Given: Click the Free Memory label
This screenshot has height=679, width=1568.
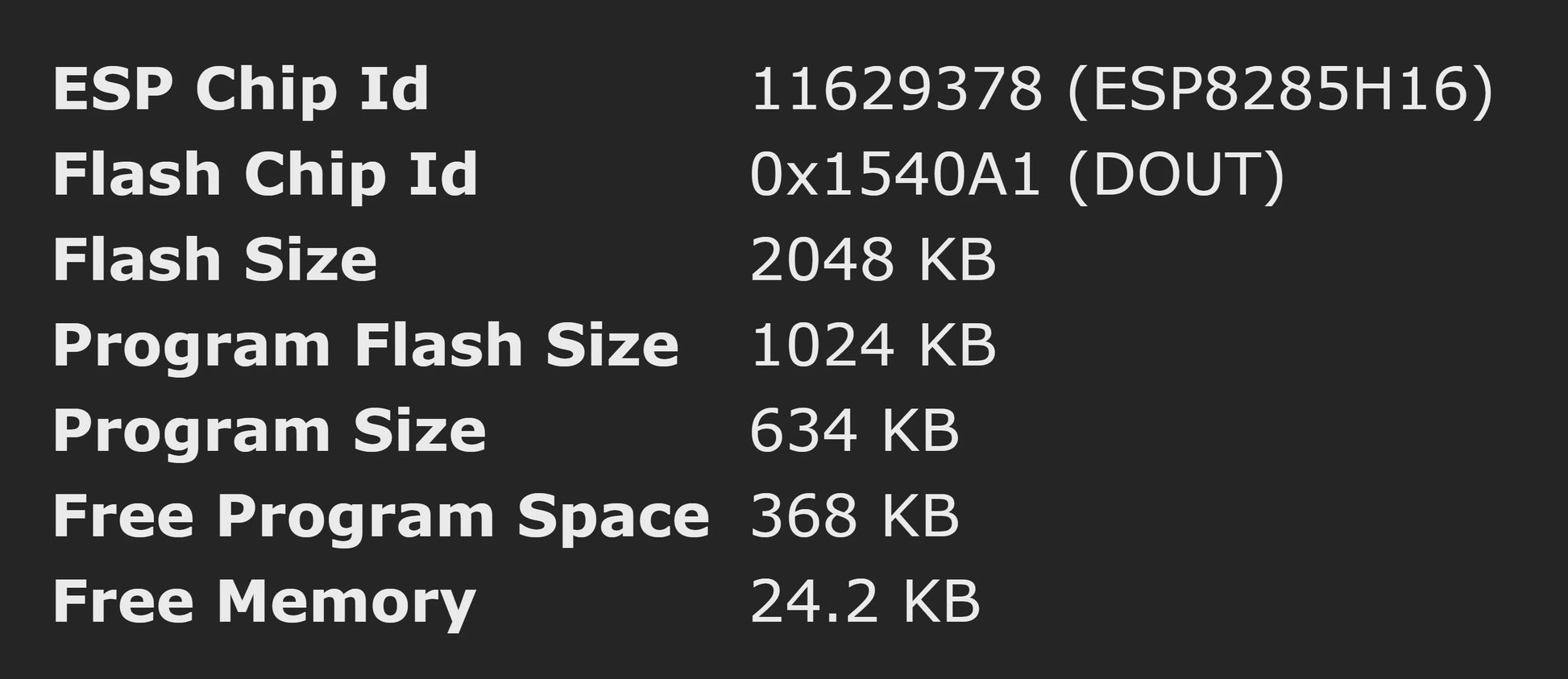Looking at the screenshot, I should (264, 601).
